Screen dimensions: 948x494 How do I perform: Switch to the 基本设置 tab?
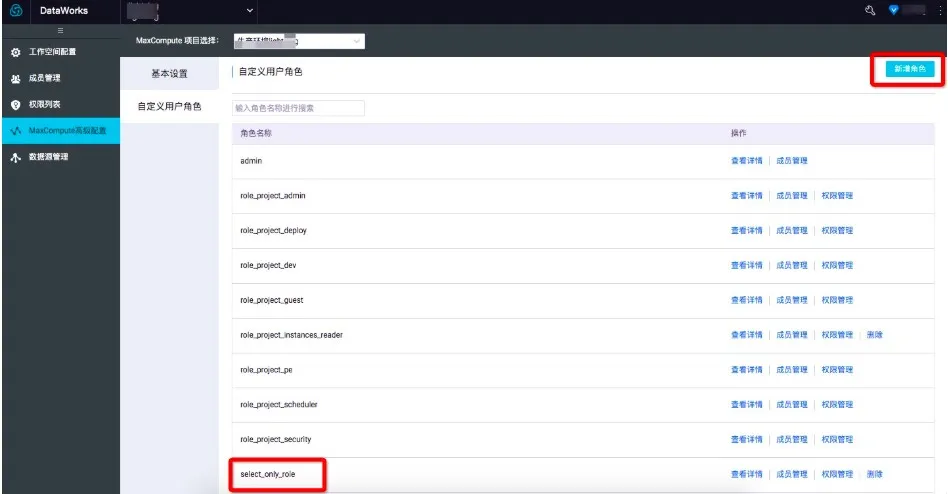[x=169, y=74]
